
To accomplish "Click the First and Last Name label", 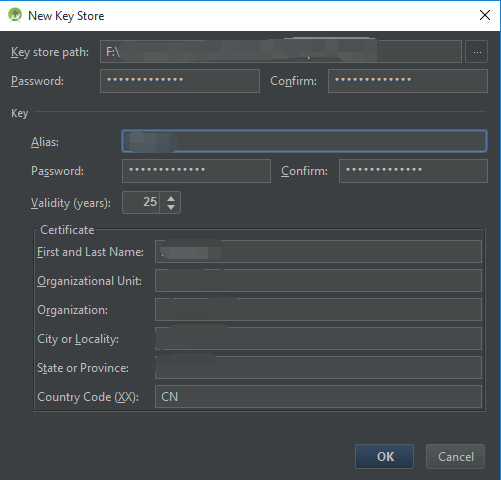I will click(x=90, y=252).
